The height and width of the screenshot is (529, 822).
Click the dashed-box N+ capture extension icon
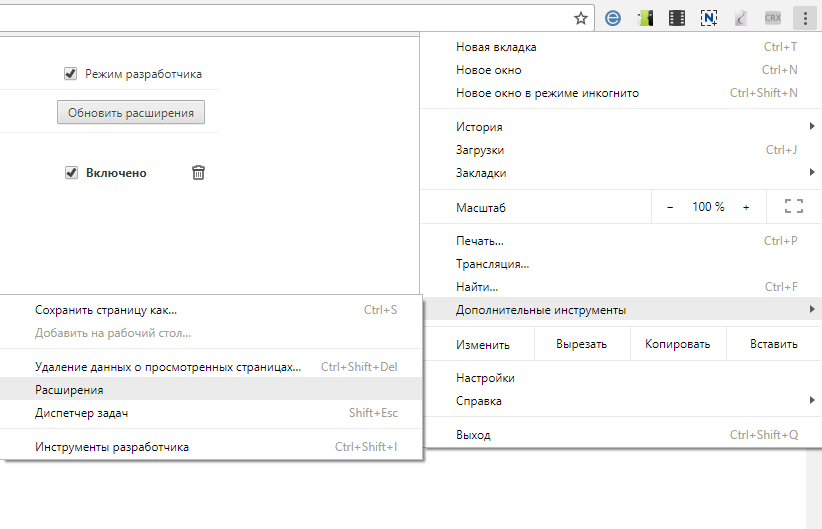coord(709,18)
